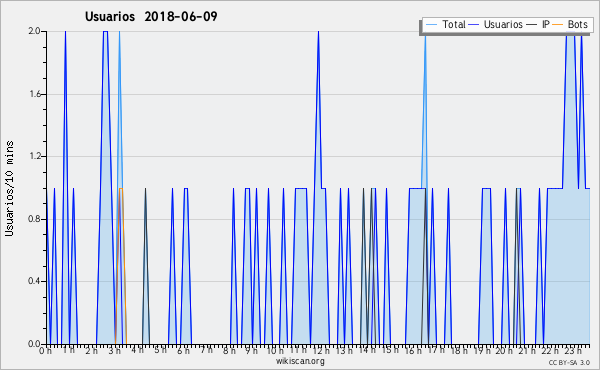Click the 21 h x-axis label
600x370 pixels.
pos(527,350)
